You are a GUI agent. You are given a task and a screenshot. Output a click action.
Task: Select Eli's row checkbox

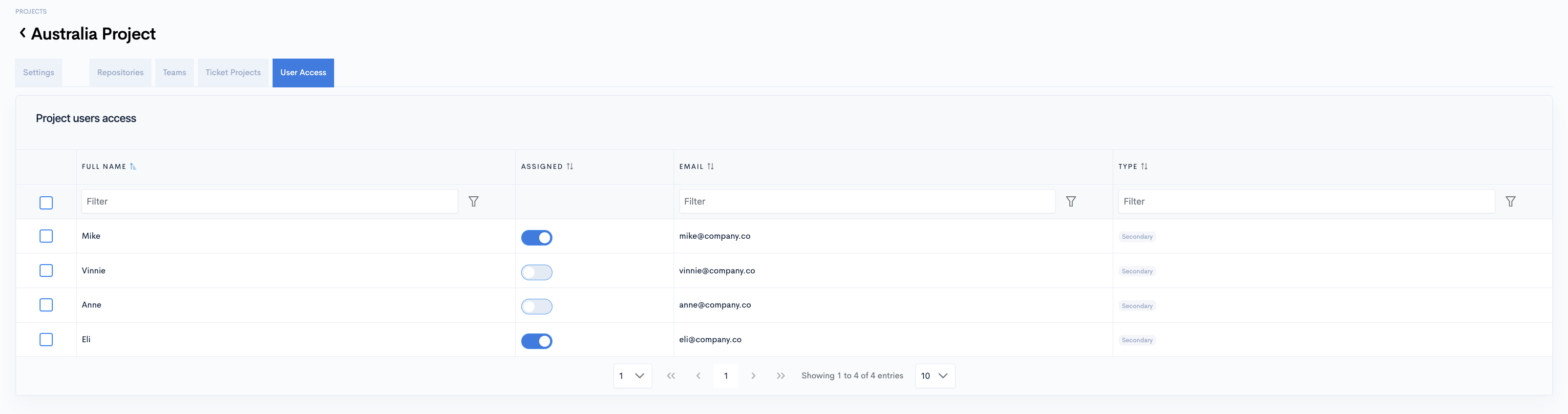[x=46, y=339]
